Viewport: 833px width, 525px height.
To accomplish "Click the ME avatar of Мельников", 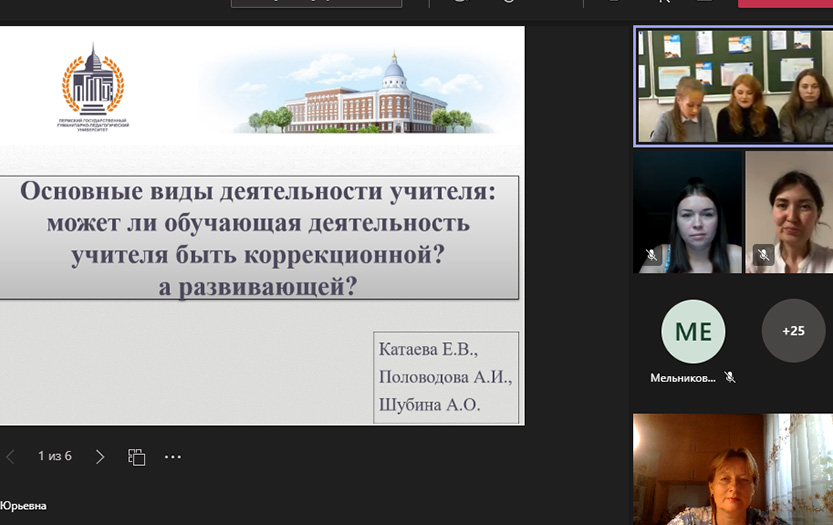I will click(693, 331).
